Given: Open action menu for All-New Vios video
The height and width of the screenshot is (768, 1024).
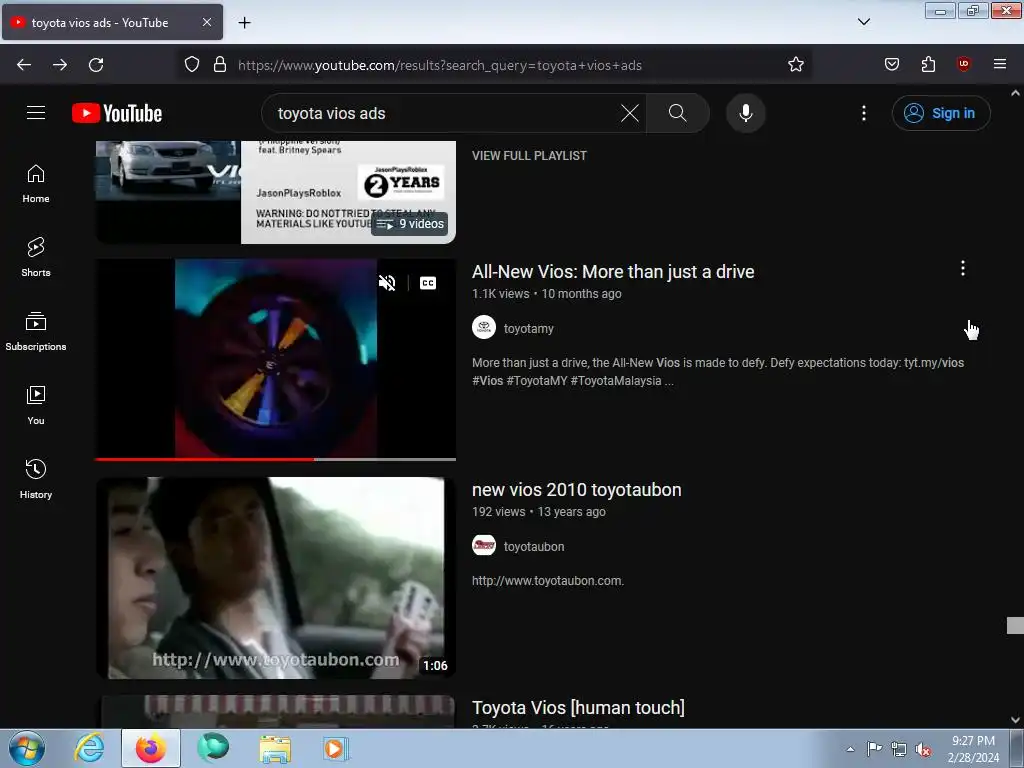Looking at the screenshot, I should [963, 268].
